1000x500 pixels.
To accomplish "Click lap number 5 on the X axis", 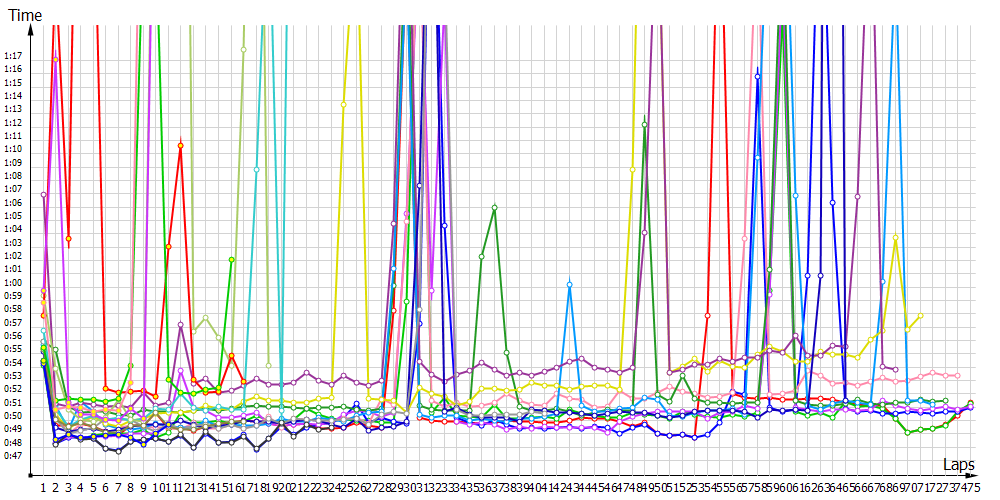I will click(94, 487).
